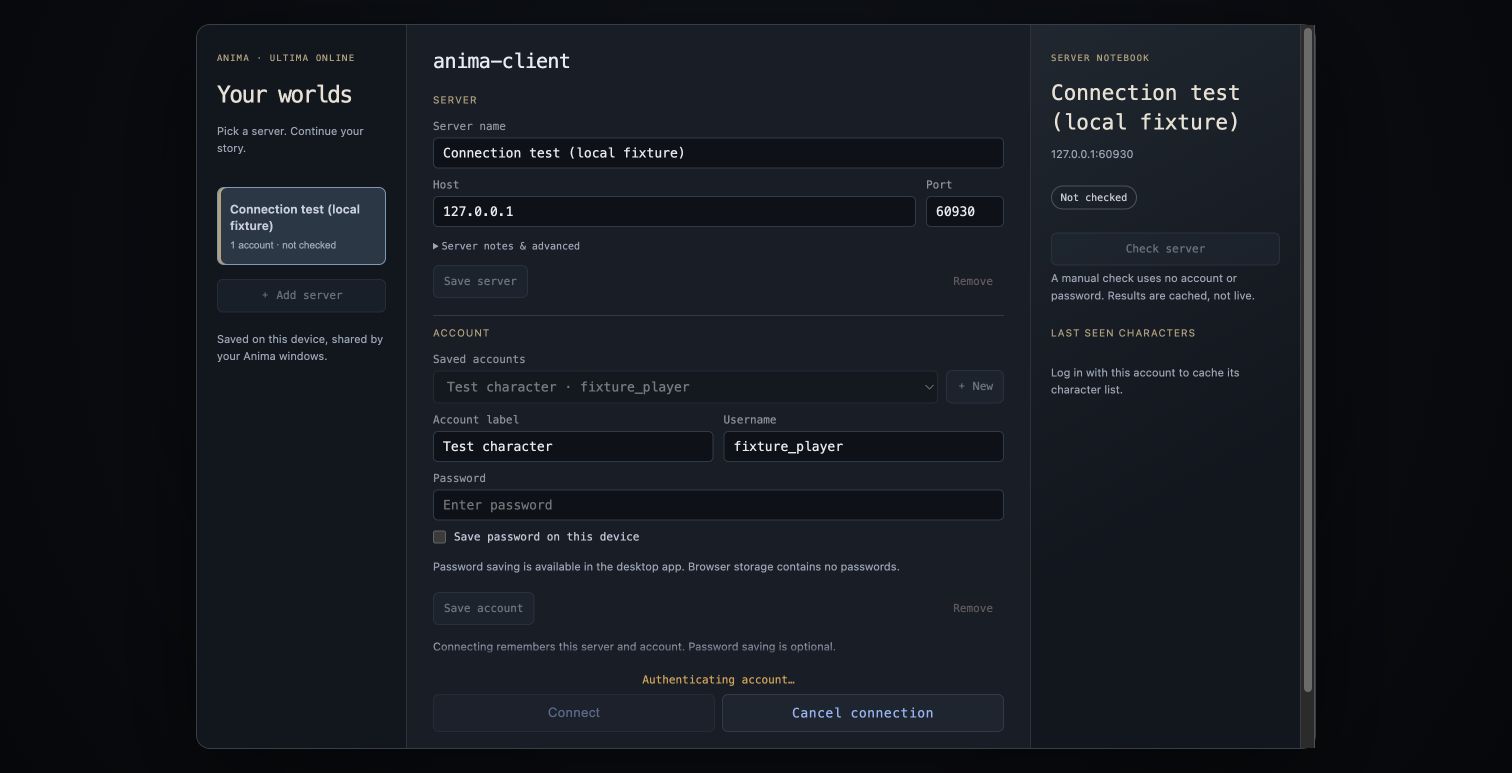Click the Host field showing 127.0.0.1

674,211
